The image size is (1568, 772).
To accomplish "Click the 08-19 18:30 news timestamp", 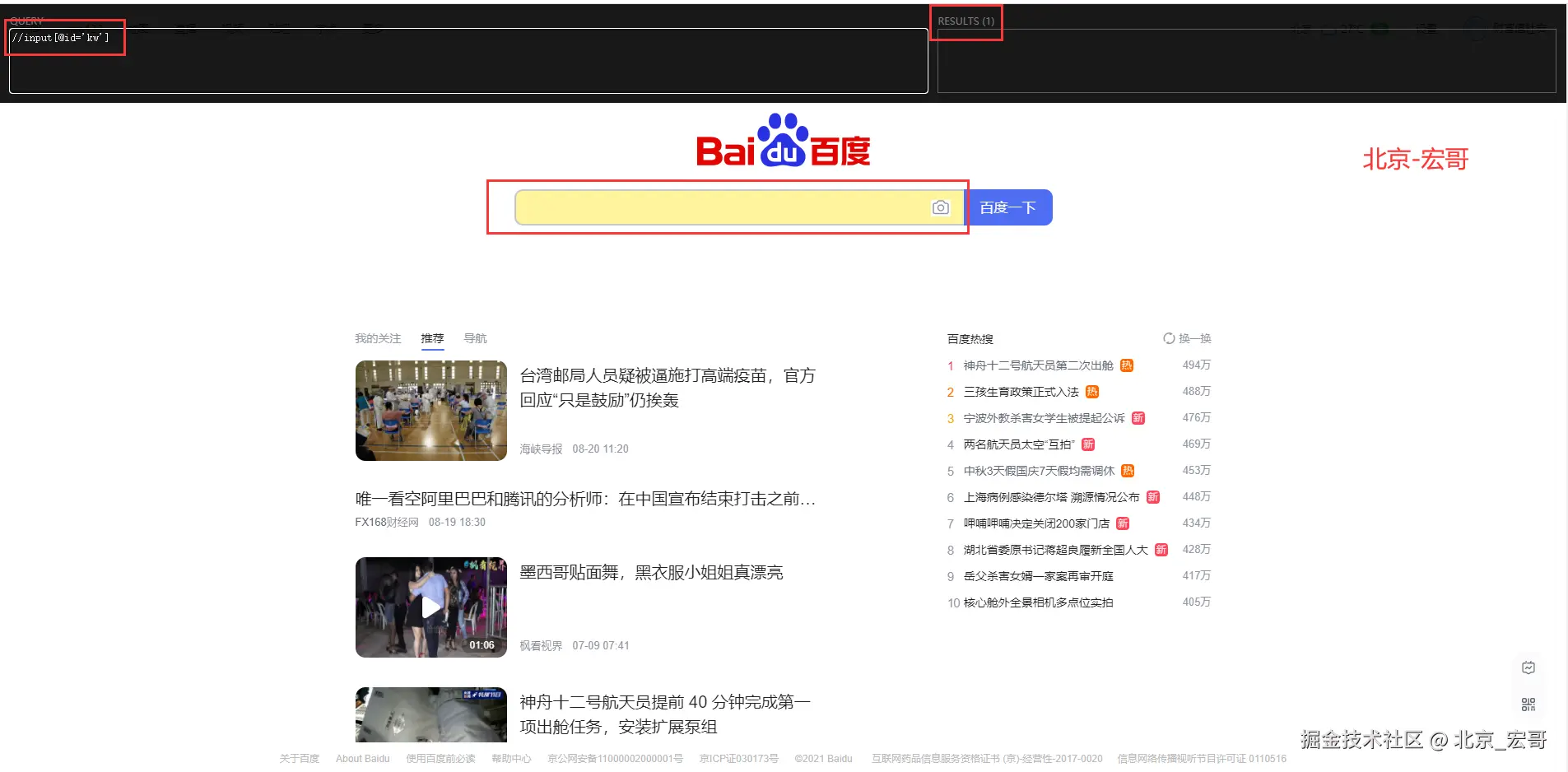I will 457,523.
